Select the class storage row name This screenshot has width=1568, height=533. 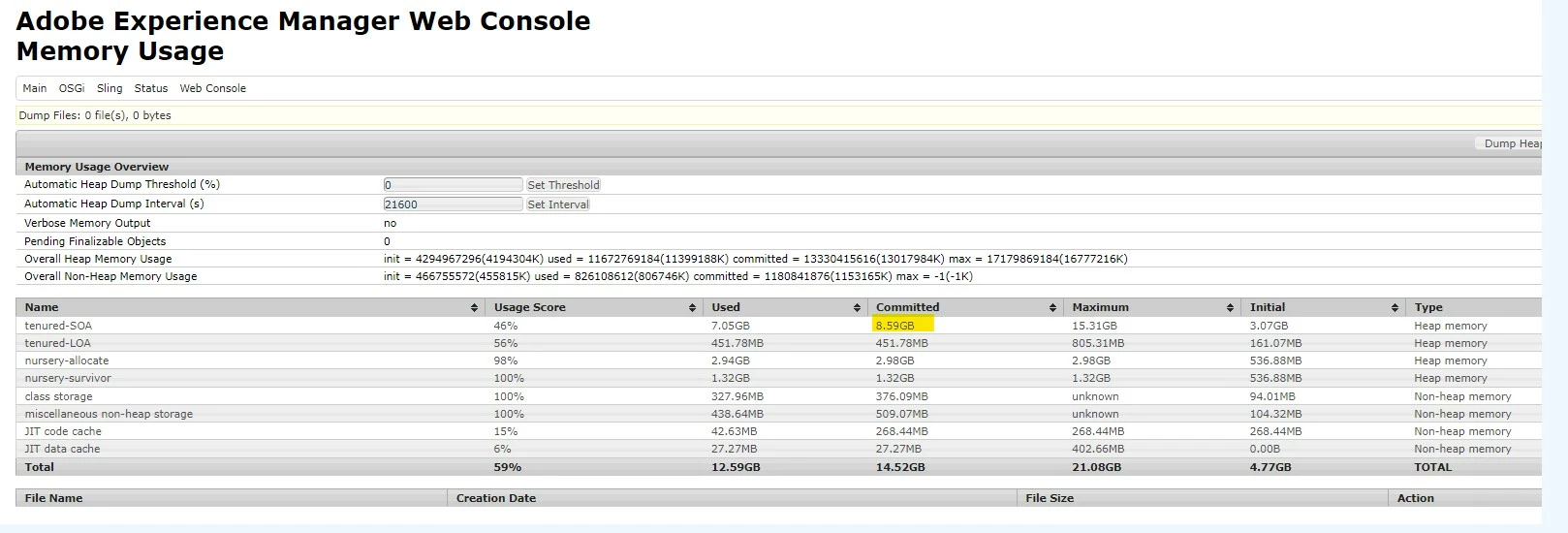(59, 396)
